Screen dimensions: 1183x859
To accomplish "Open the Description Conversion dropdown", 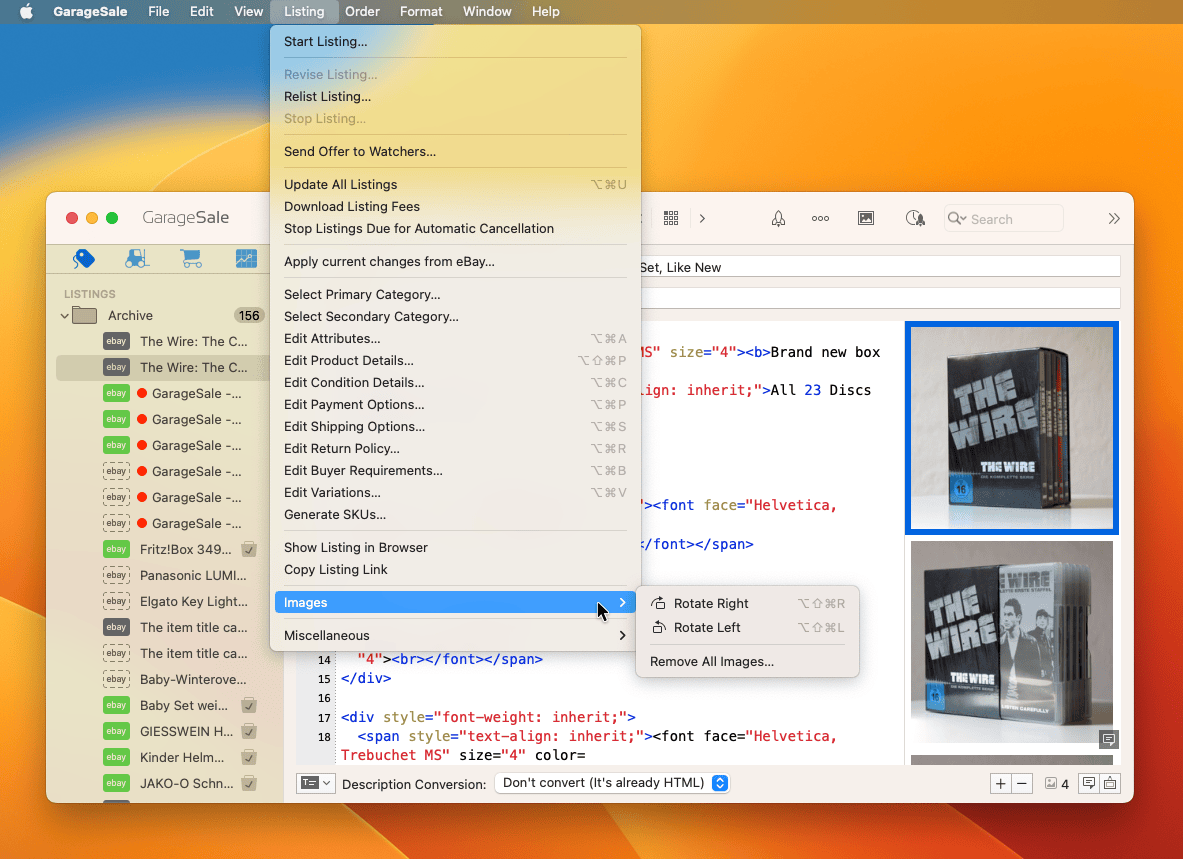I will coord(612,783).
